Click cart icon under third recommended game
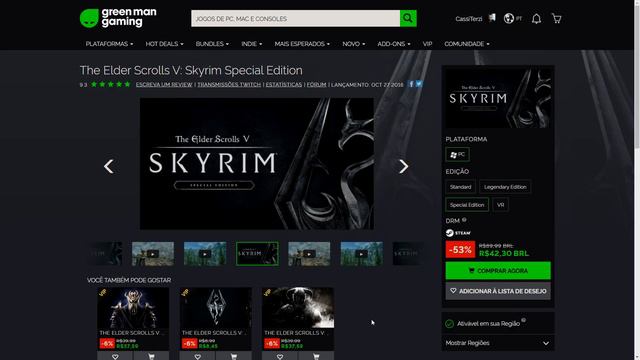 click(x=316, y=356)
